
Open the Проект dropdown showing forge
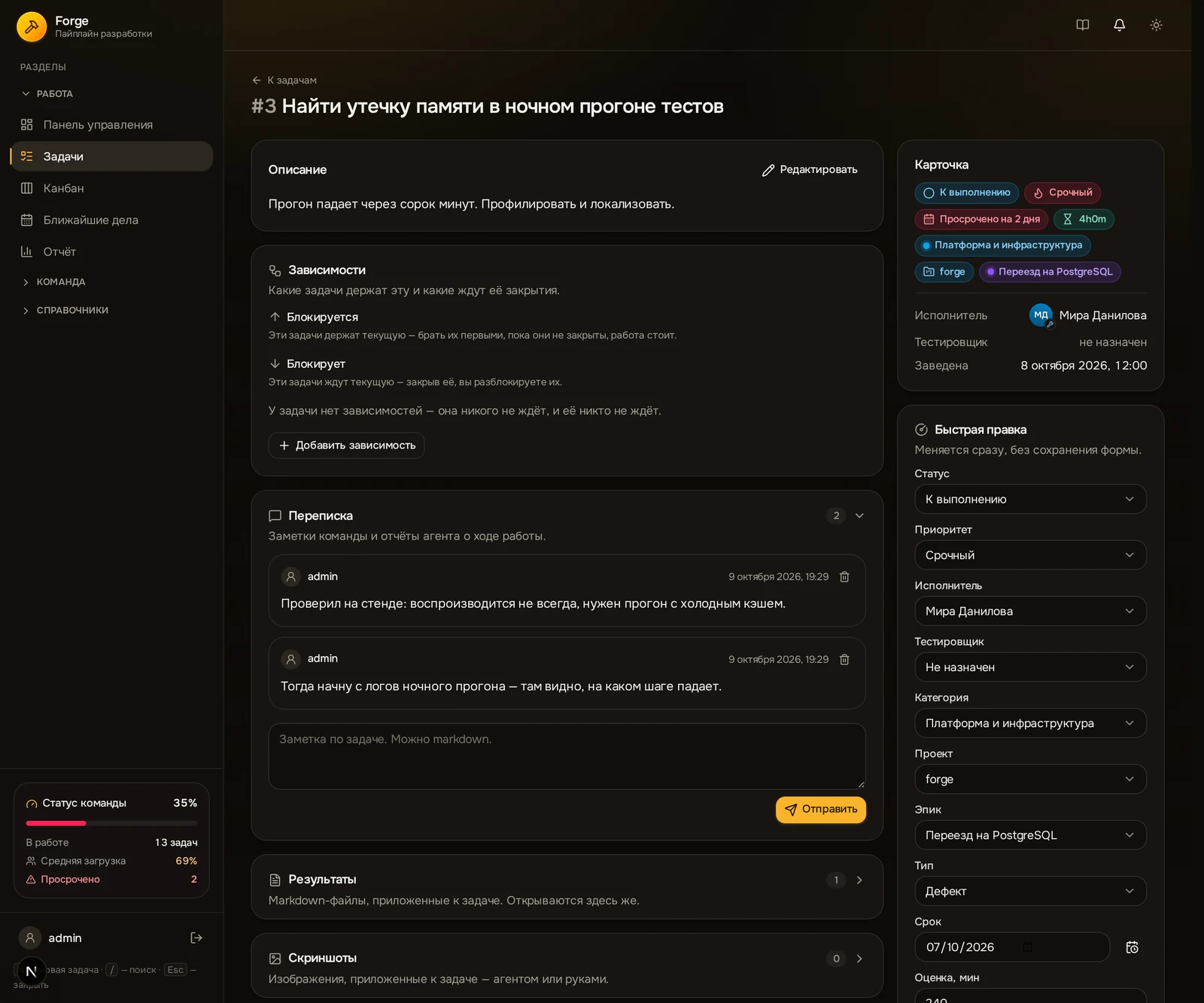tap(1030, 780)
